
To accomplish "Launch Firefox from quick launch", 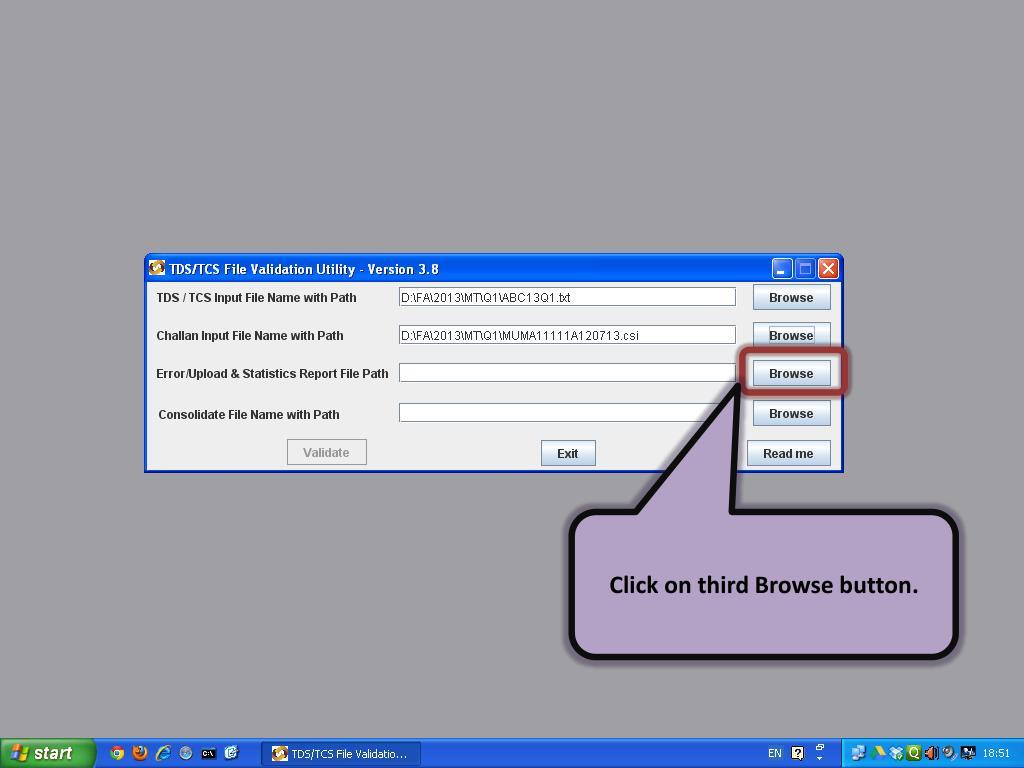I will pyautogui.click(x=140, y=753).
